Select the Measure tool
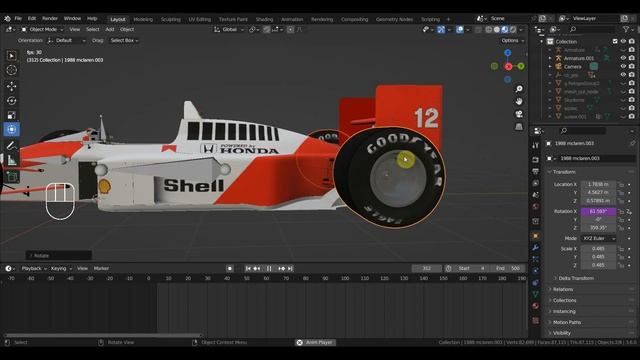The width and height of the screenshot is (640, 360). [x=11, y=160]
